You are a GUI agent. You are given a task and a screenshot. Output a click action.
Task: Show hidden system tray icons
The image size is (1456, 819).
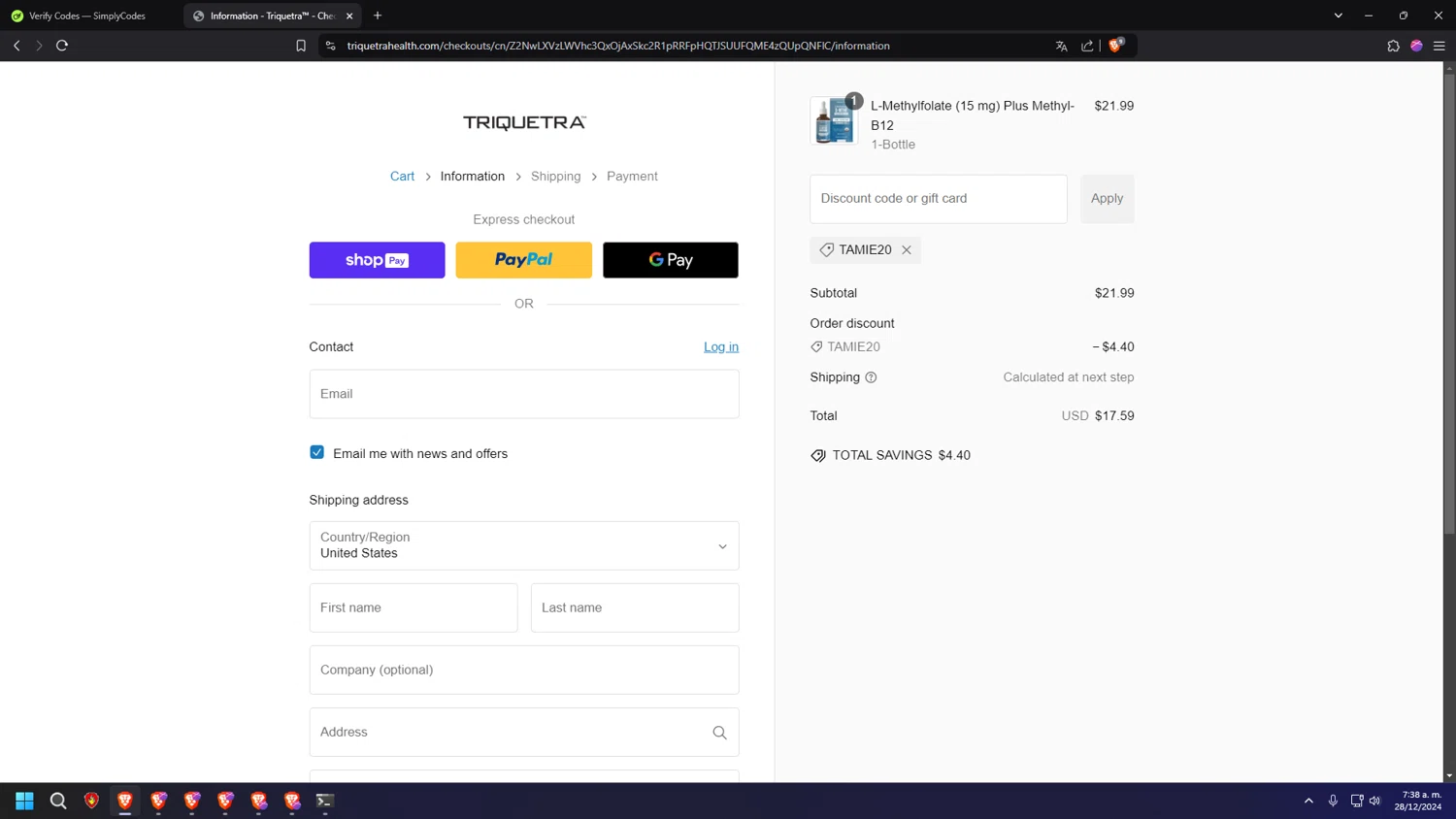coord(1308,801)
